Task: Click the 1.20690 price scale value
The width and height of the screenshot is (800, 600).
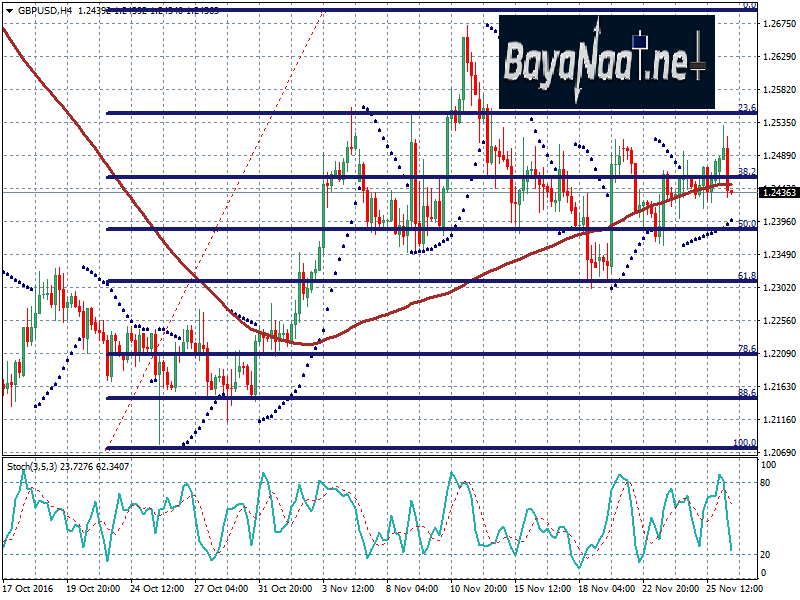Action: point(778,452)
